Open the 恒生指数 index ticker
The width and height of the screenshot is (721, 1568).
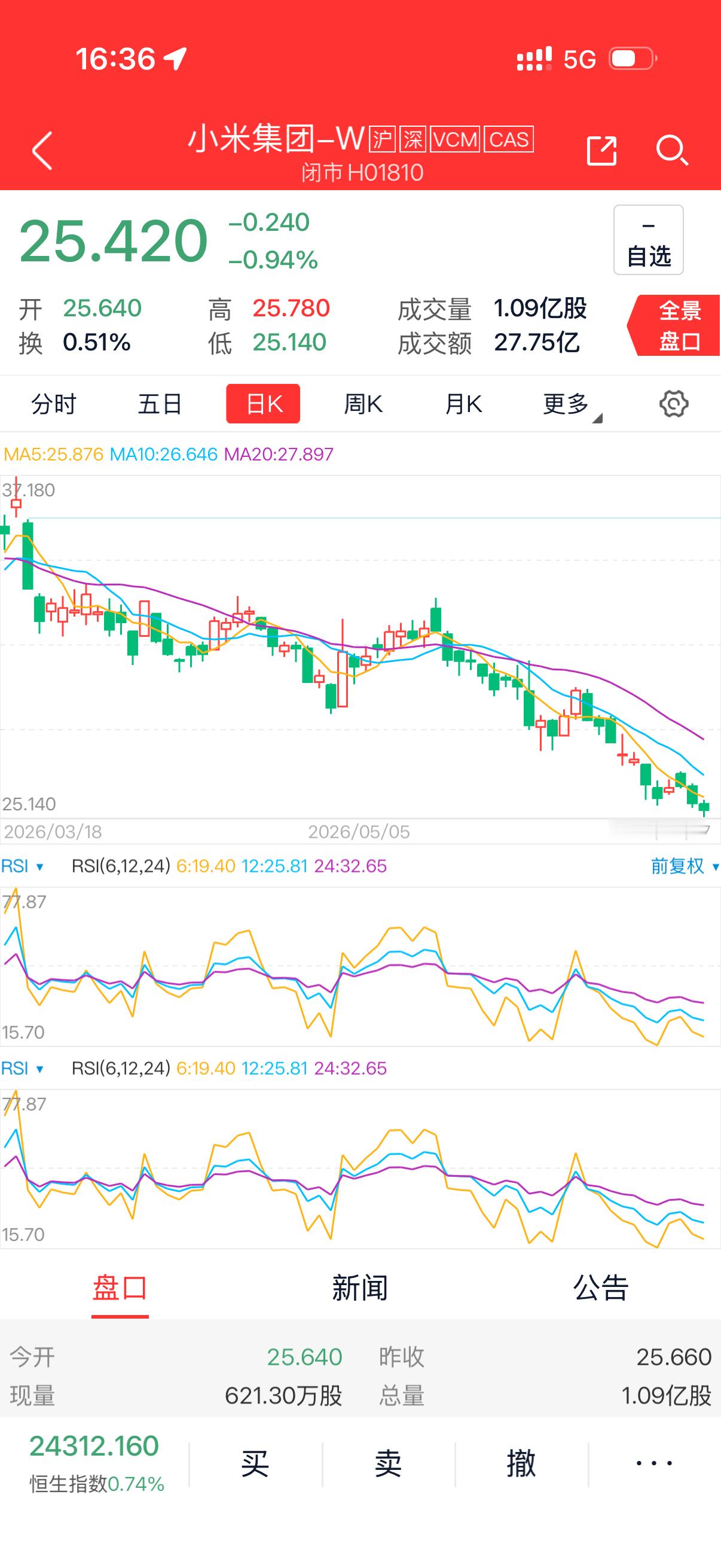96,1465
